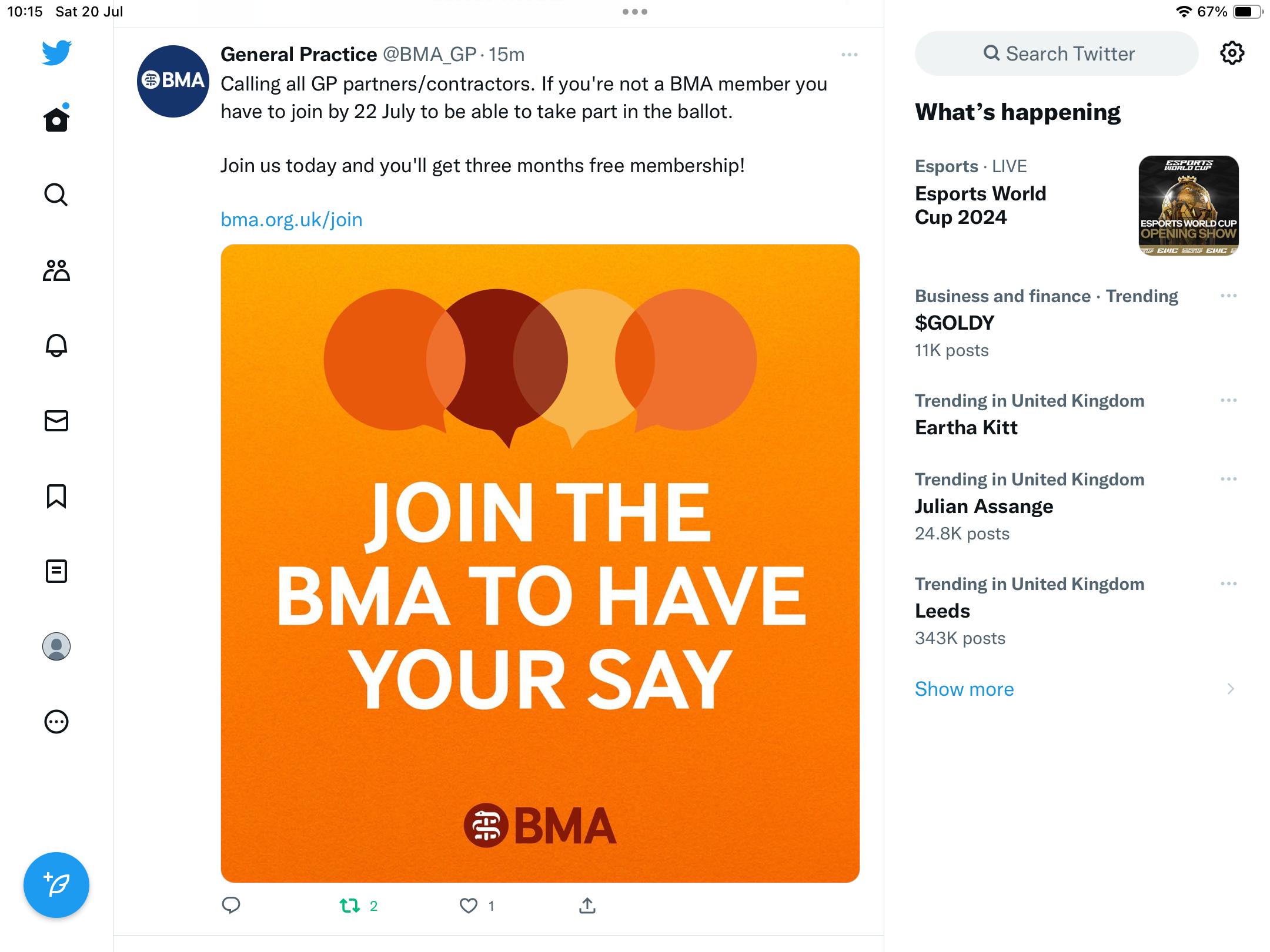Reply to the General Practice tweet
The height and width of the screenshot is (952, 1270).
click(x=231, y=906)
